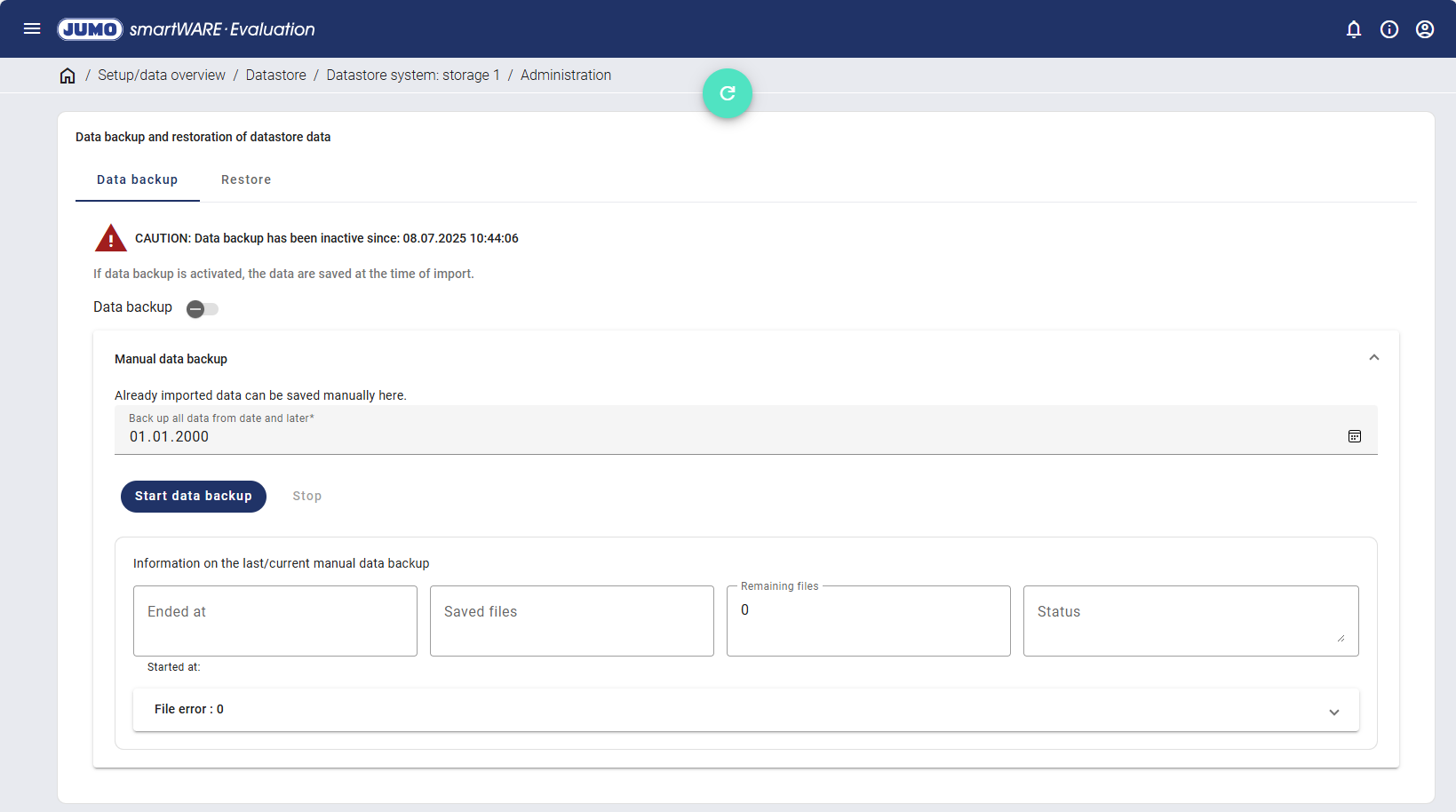Click the Status text area

[1189, 620]
